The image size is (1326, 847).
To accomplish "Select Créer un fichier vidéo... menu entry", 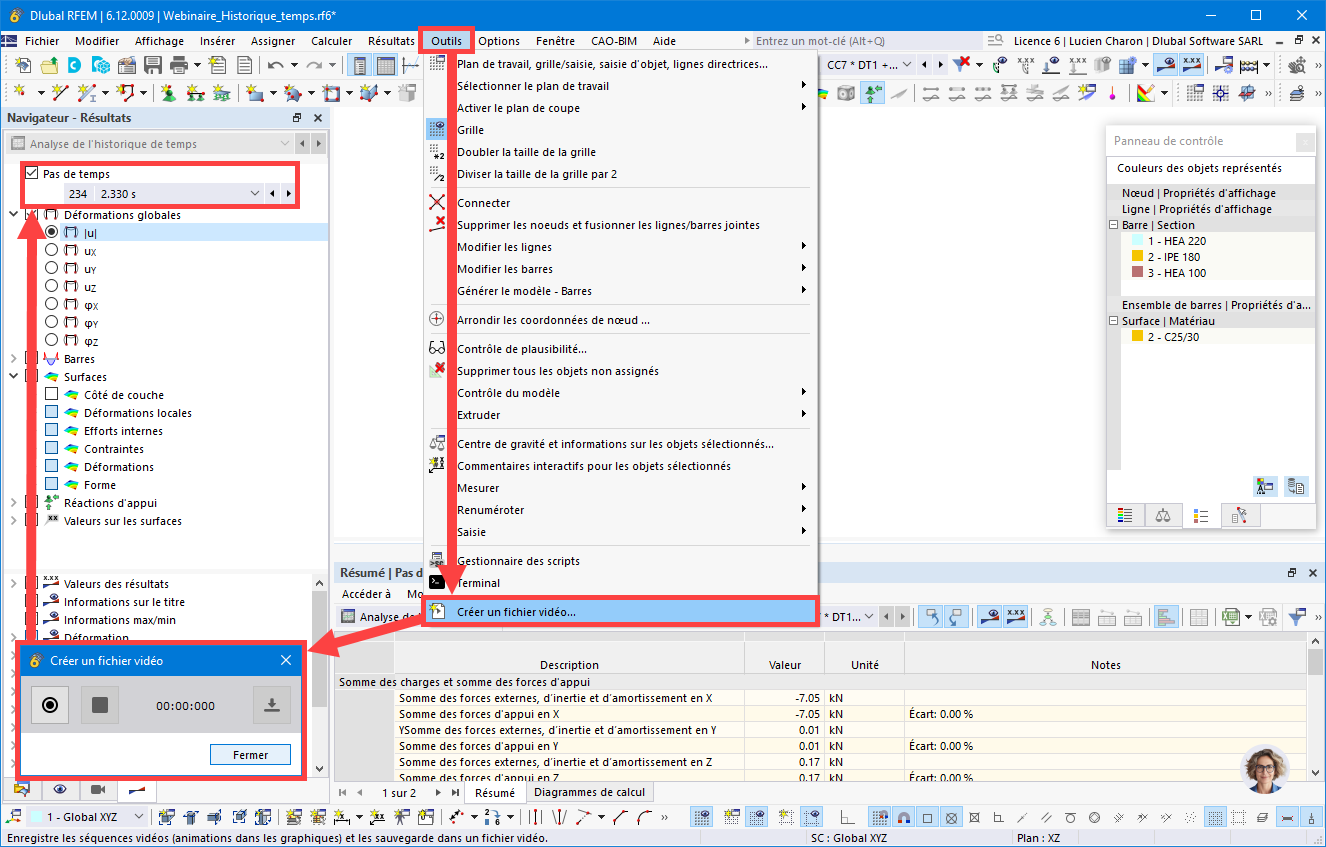I will point(621,612).
